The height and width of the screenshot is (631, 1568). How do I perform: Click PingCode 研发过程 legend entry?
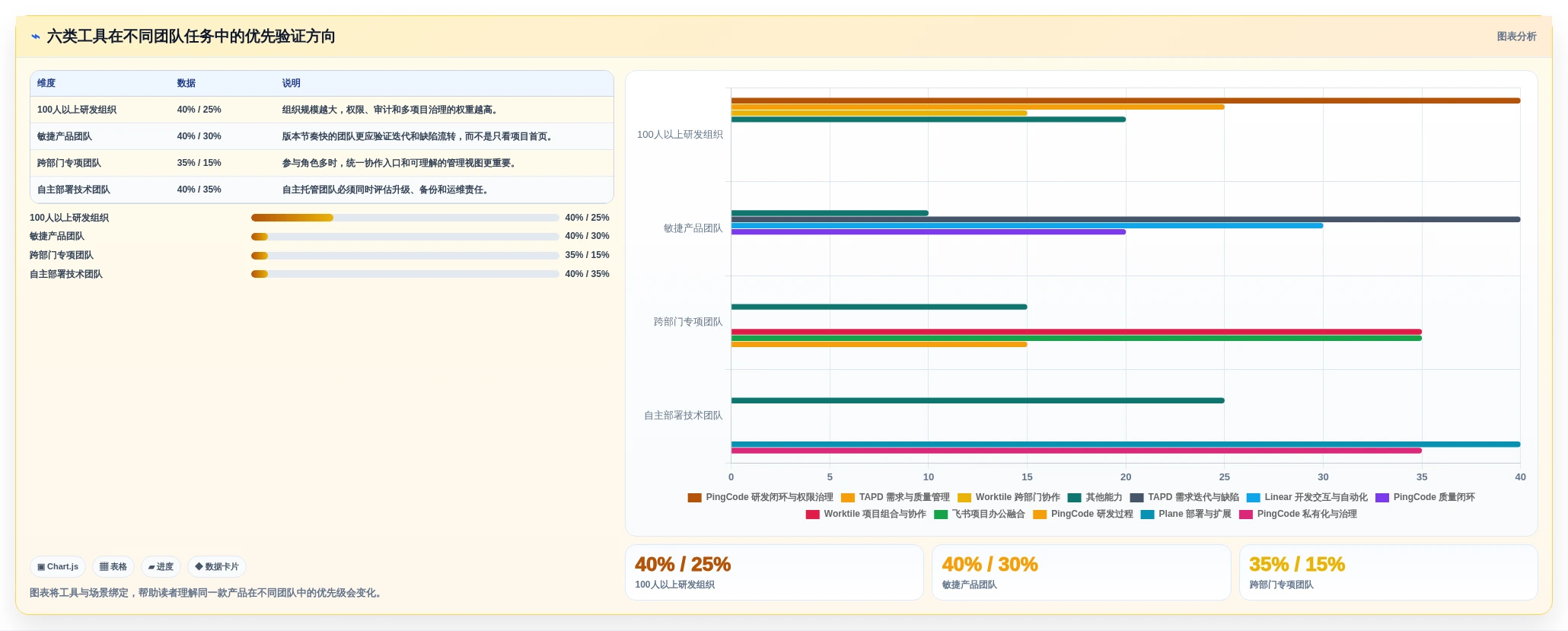1083,514
